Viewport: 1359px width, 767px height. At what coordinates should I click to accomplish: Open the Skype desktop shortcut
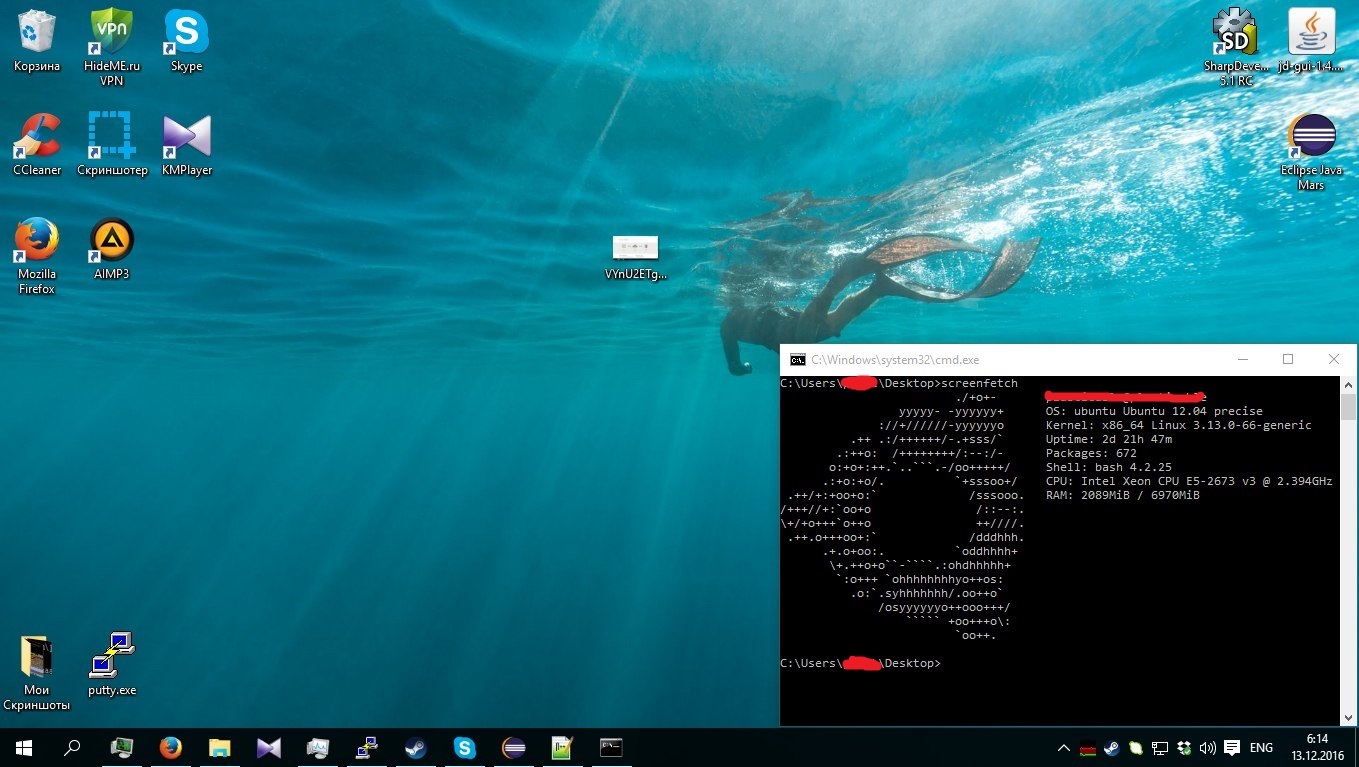pyautogui.click(x=187, y=41)
